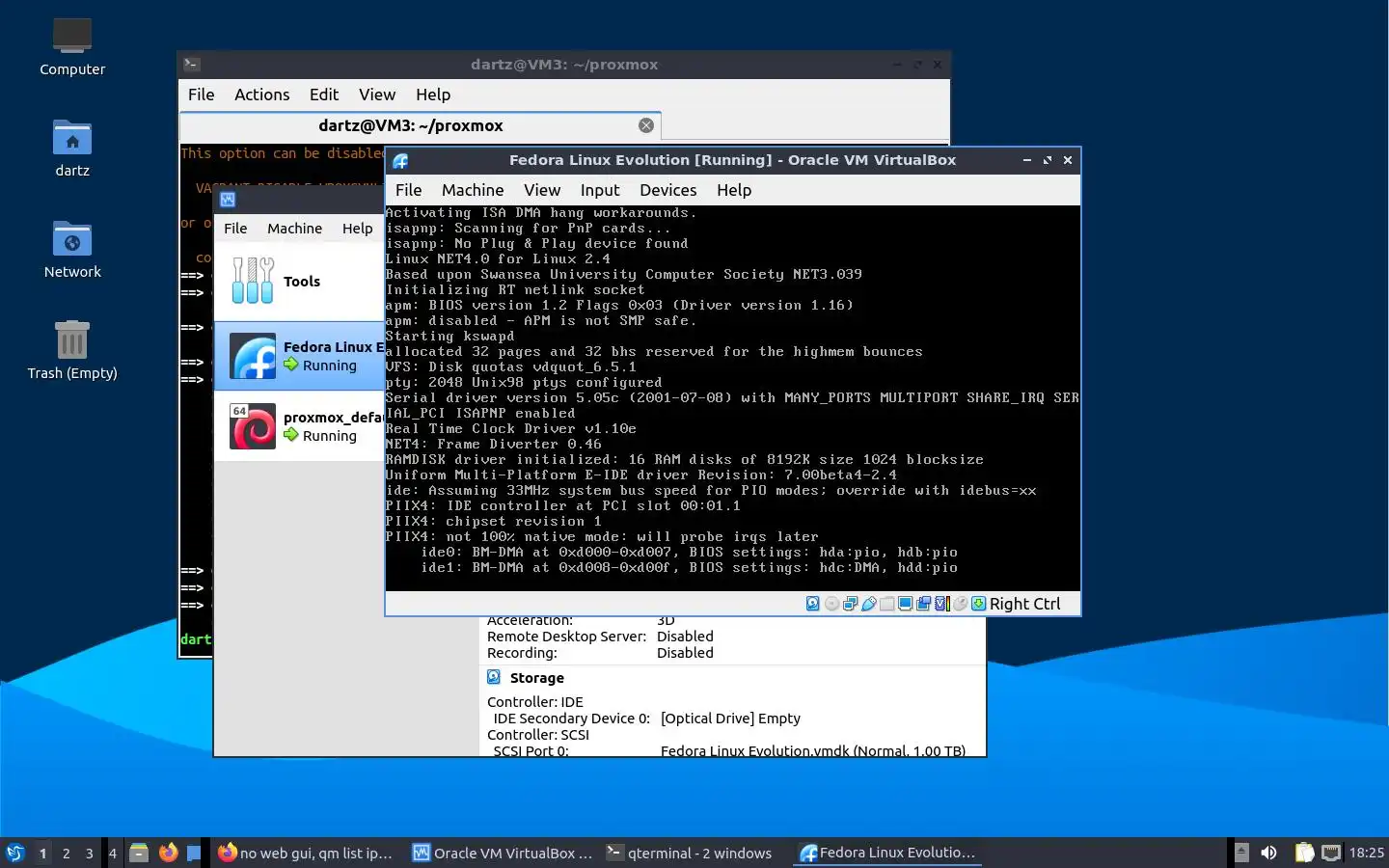The image size is (1389, 868).
Task: Launch Firefox from the taskbar quick launch
Action: (x=169, y=853)
